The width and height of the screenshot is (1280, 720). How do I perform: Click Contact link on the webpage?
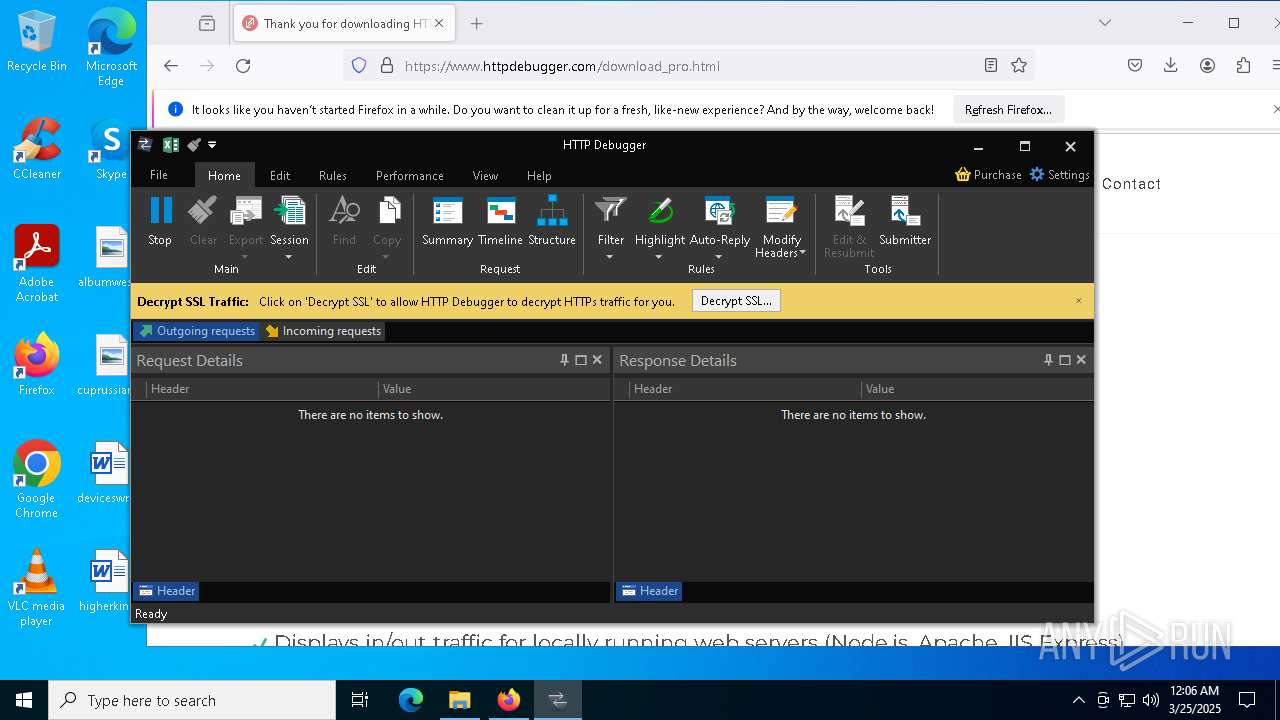pos(1131,184)
